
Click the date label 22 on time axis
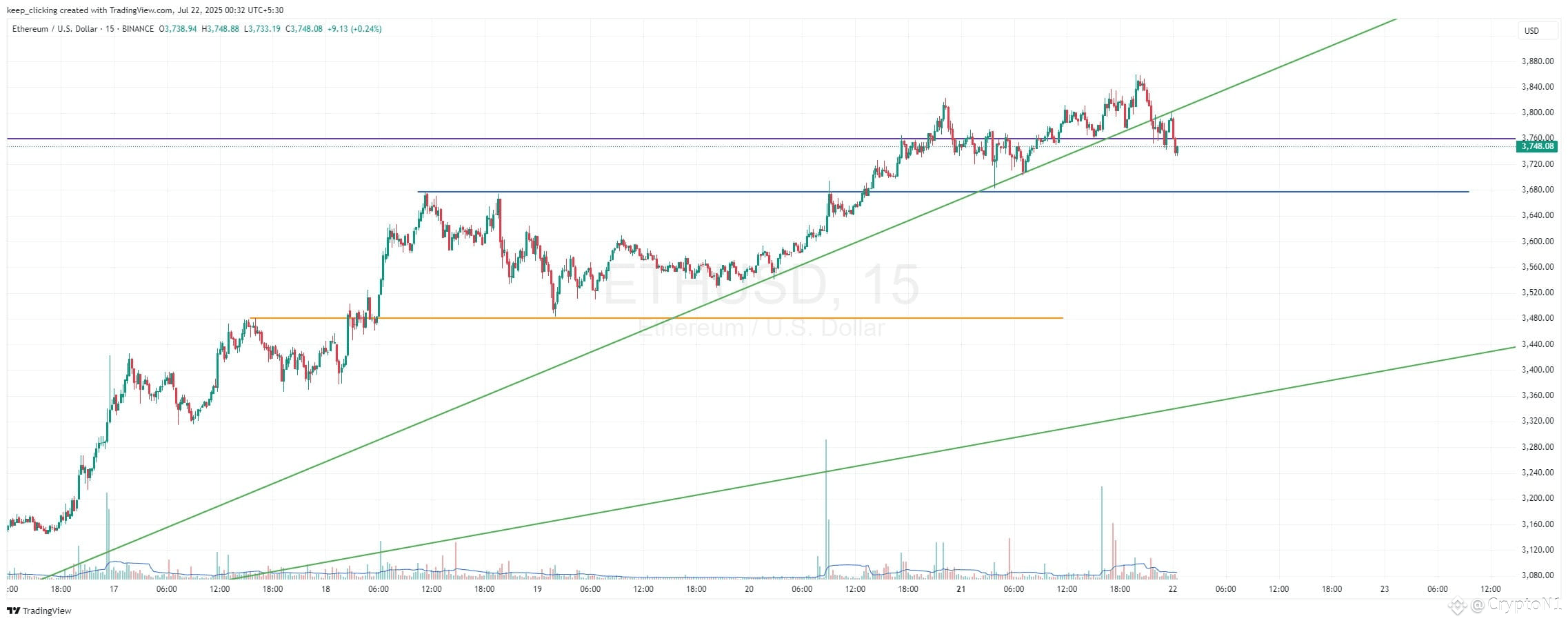click(1173, 589)
